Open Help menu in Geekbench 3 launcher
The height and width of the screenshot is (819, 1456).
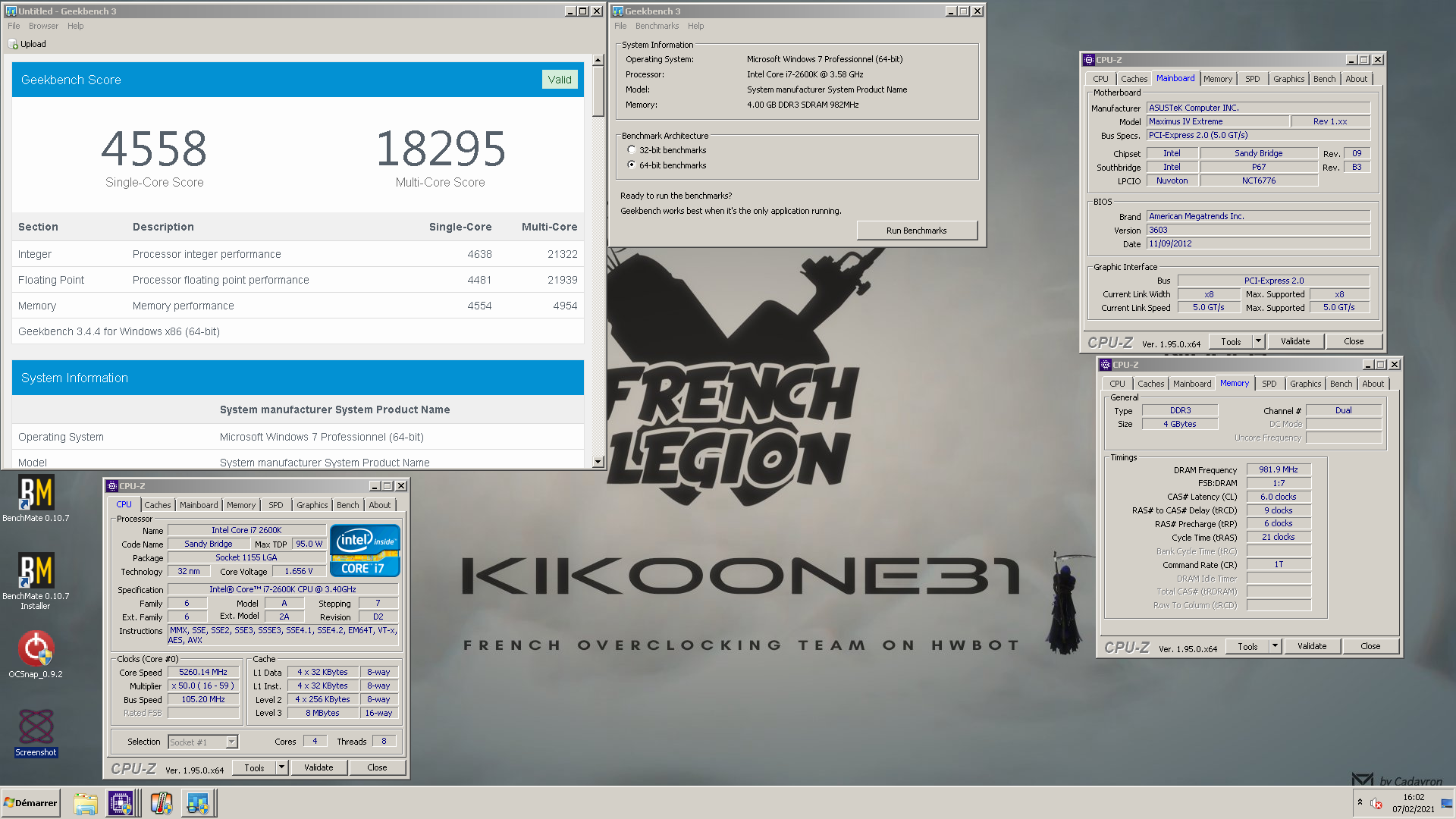(695, 26)
